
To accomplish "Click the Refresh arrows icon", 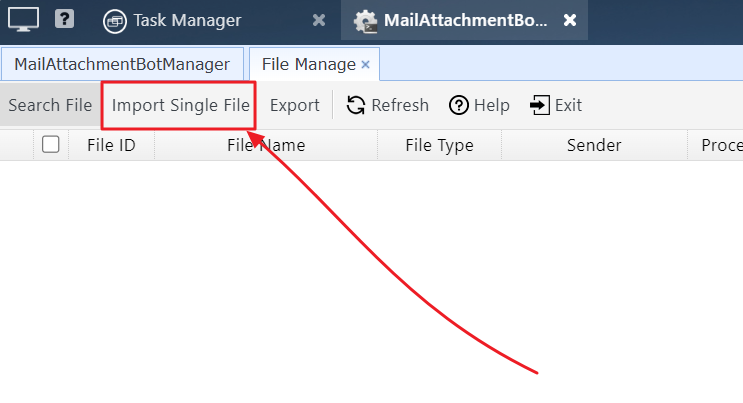I will point(356,105).
